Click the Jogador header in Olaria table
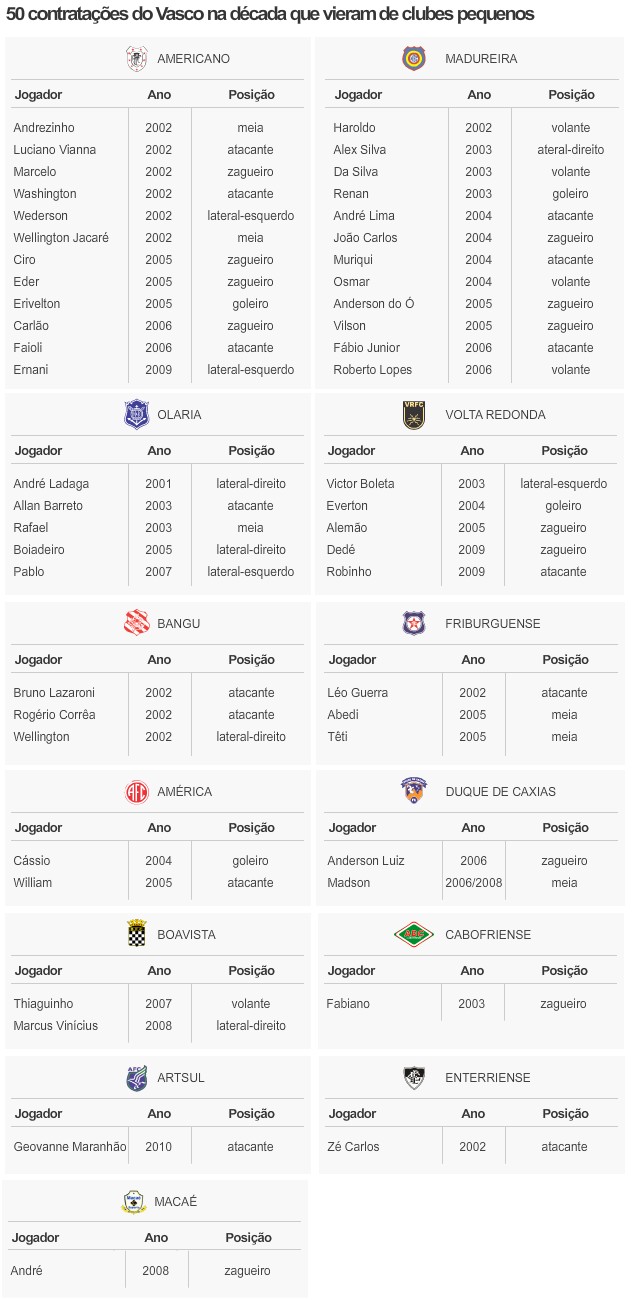The width and height of the screenshot is (634, 1300). click(x=38, y=451)
